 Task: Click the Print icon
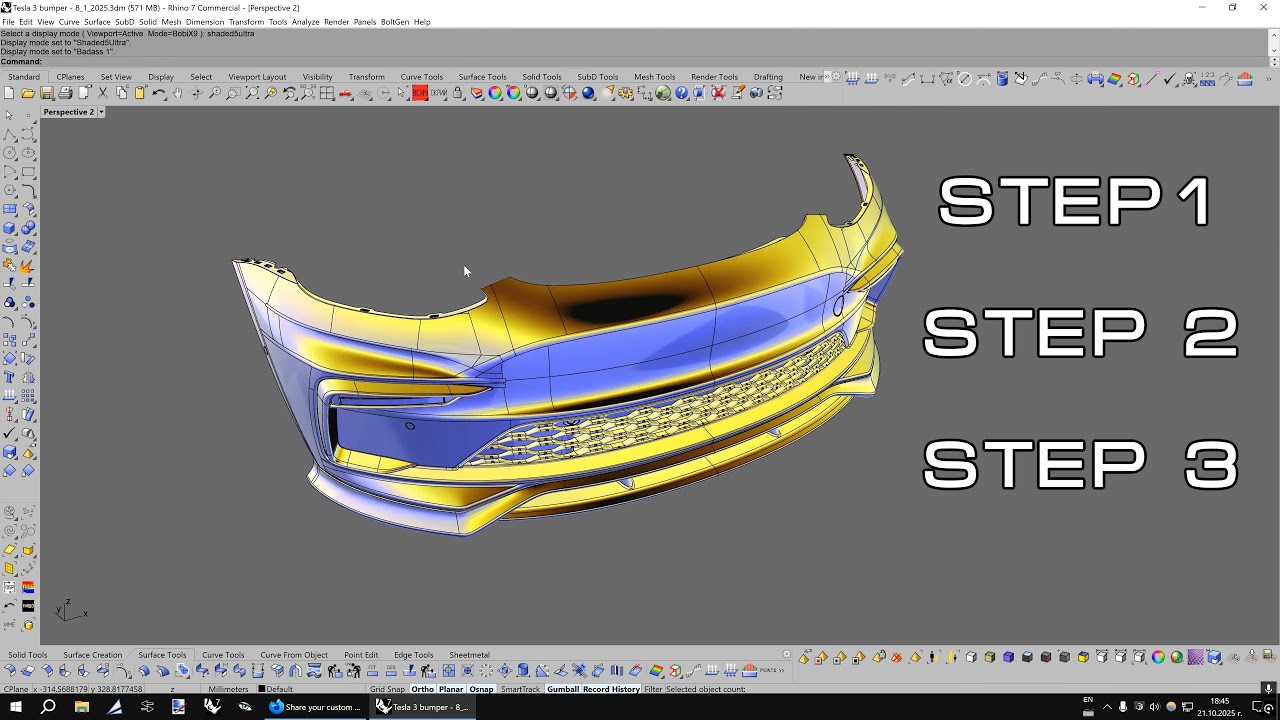(65, 93)
